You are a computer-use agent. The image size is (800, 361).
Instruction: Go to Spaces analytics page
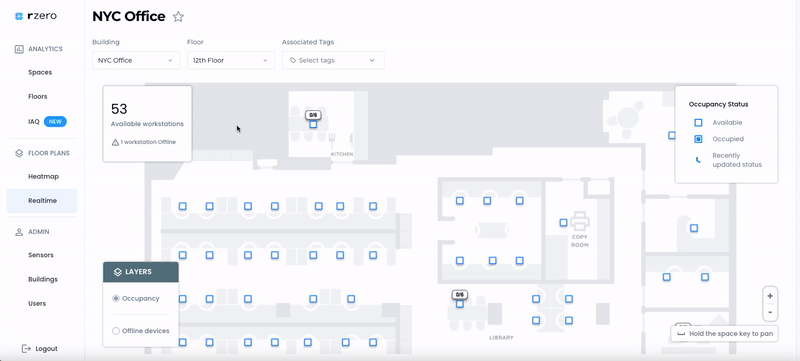click(40, 72)
